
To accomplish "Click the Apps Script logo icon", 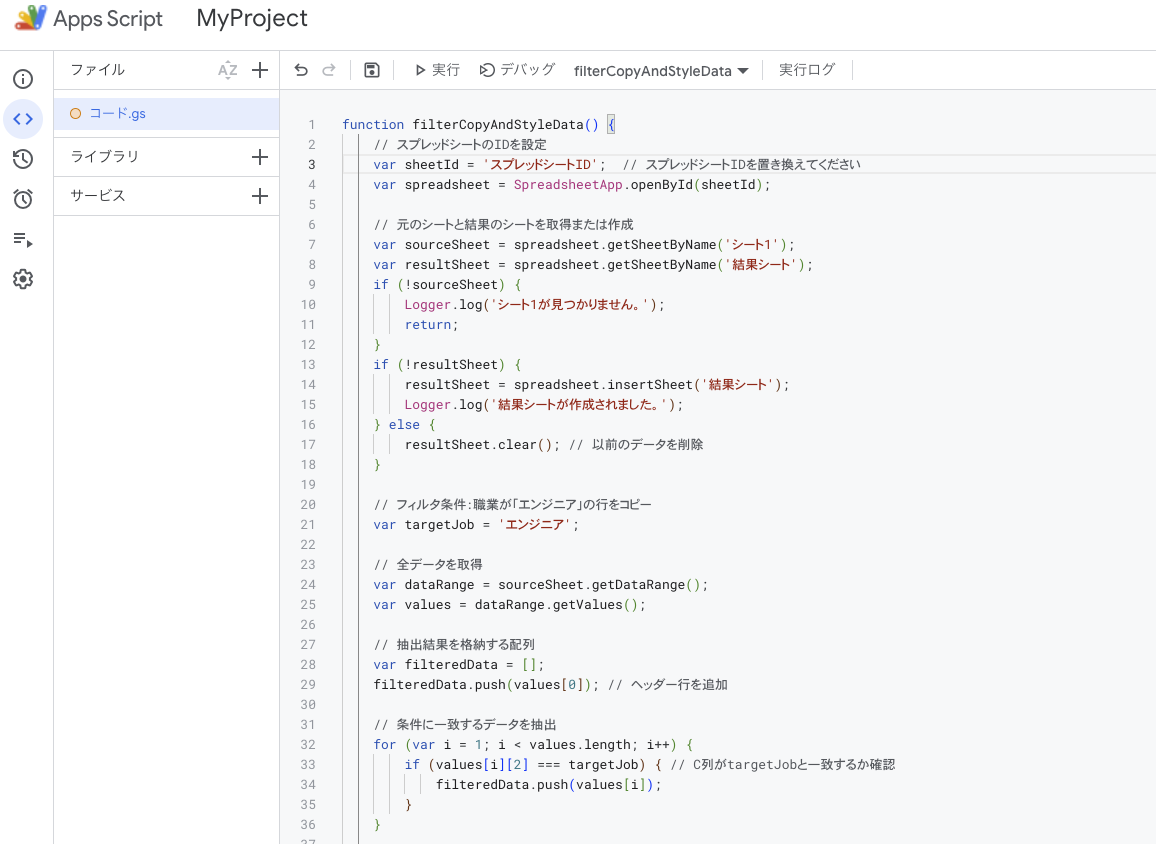I will tap(30, 18).
